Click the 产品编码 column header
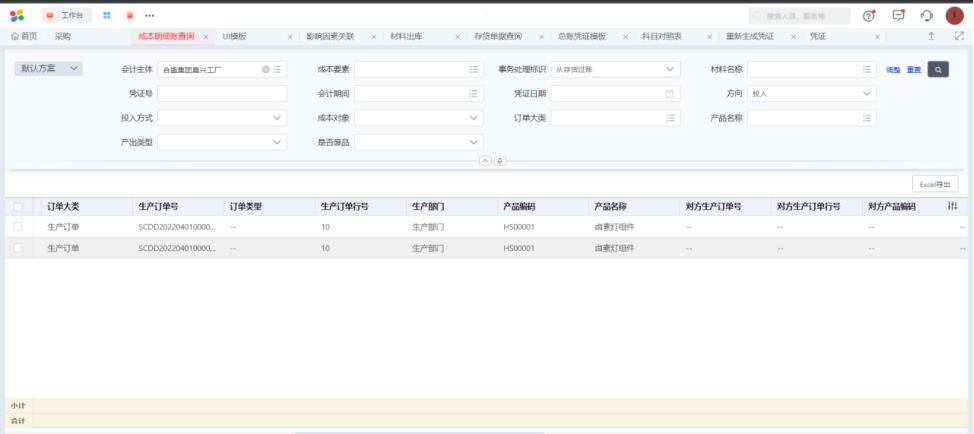Screen dimensions: 974x434 (519, 207)
